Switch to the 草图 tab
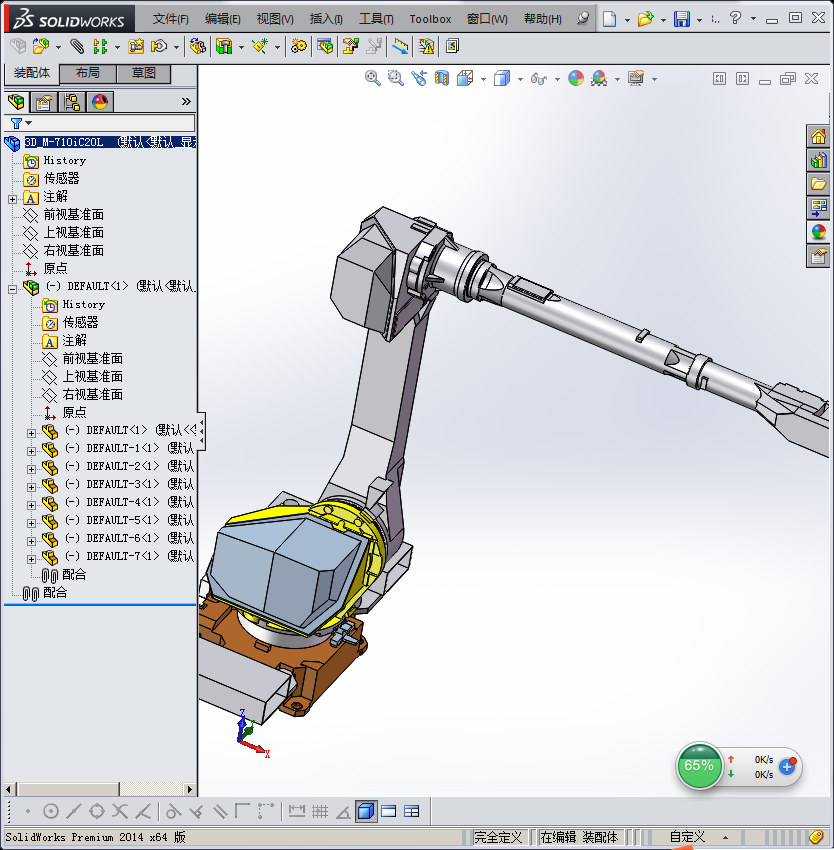Image resolution: width=834 pixels, height=850 pixels. pos(144,74)
